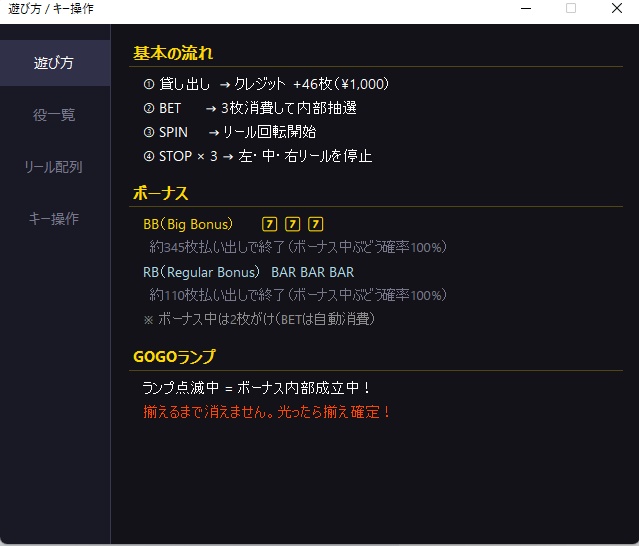Switch to the リール配列 tab
Screen dimensions: 639x546
(55, 167)
